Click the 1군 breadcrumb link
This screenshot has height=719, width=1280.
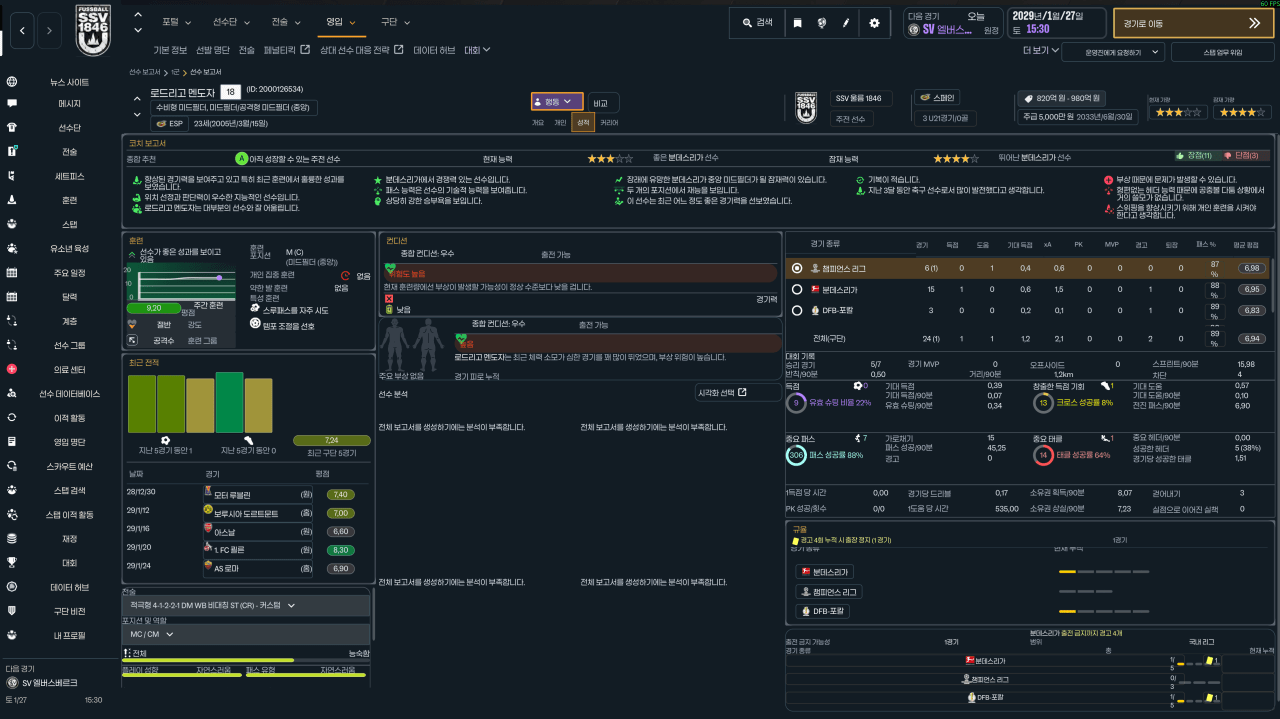click(x=176, y=72)
